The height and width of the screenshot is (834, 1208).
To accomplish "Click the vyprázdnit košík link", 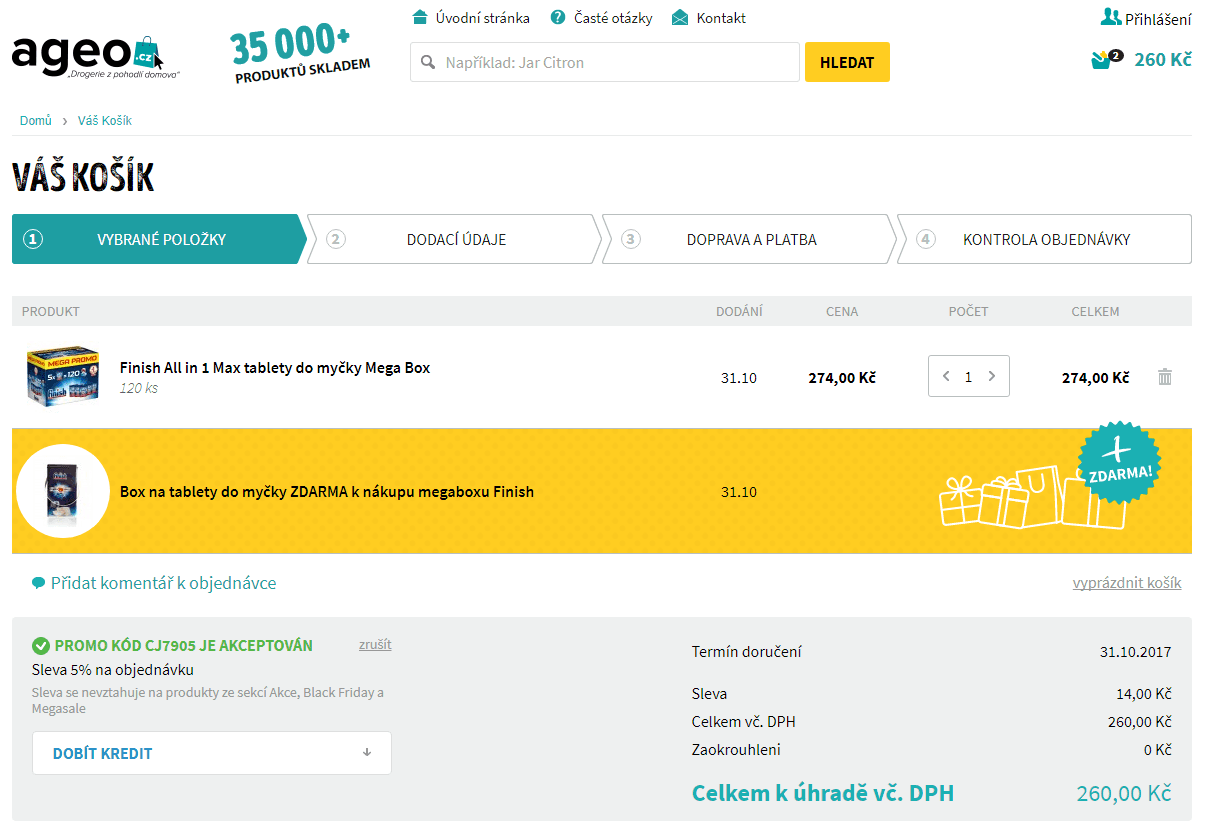I will click(1126, 583).
